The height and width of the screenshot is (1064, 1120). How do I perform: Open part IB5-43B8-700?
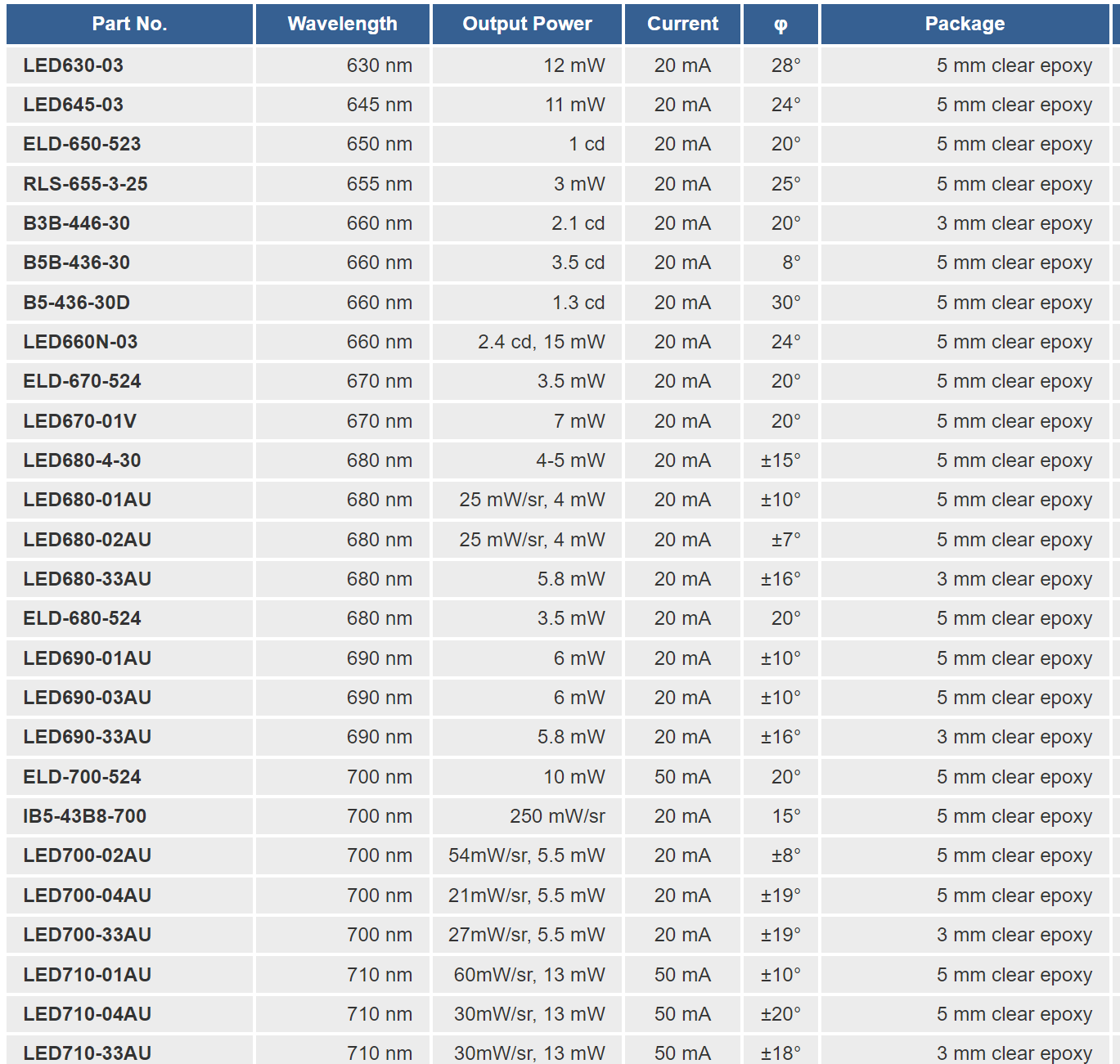[85, 816]
